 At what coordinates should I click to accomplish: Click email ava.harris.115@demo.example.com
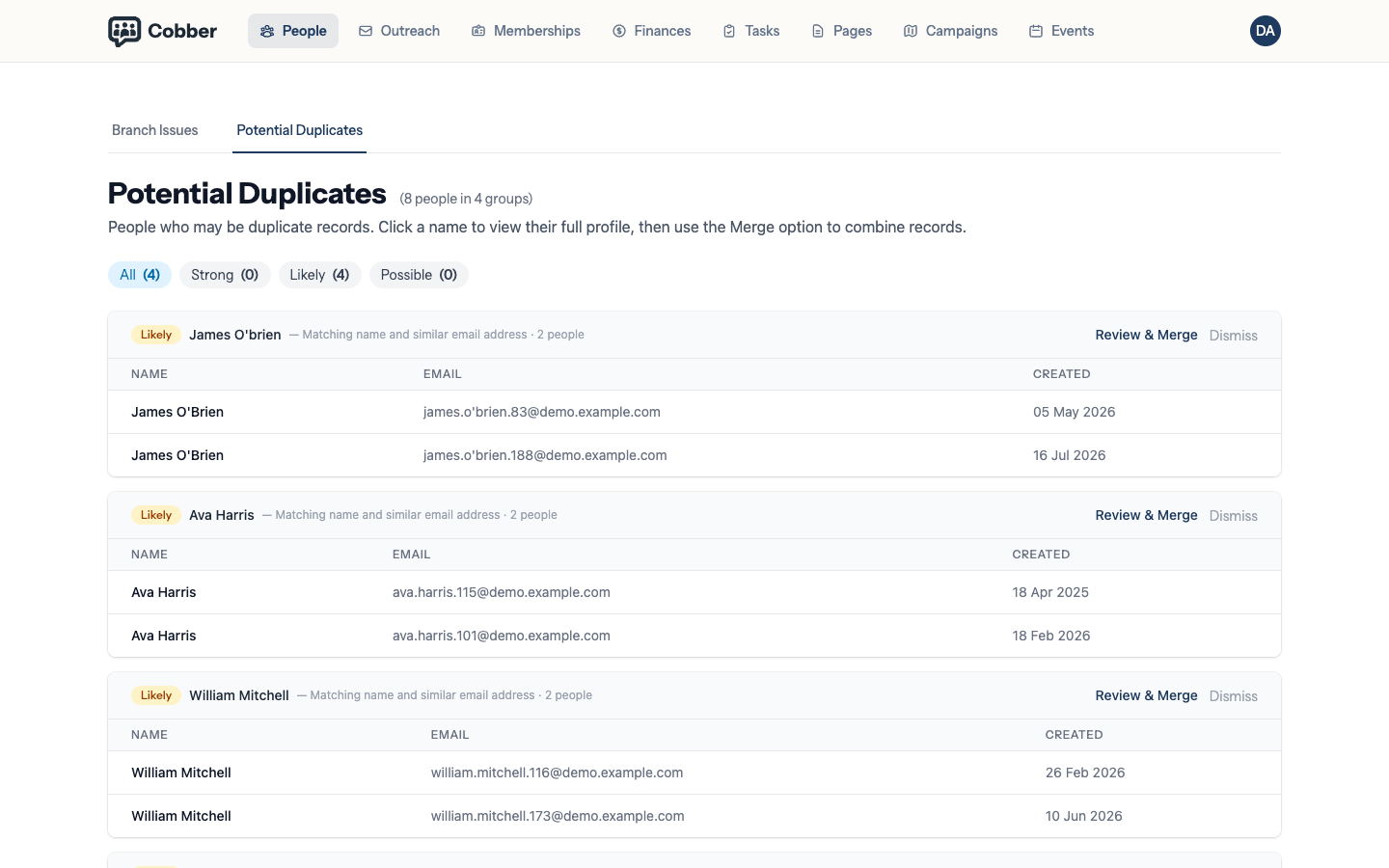click(502, 592)
